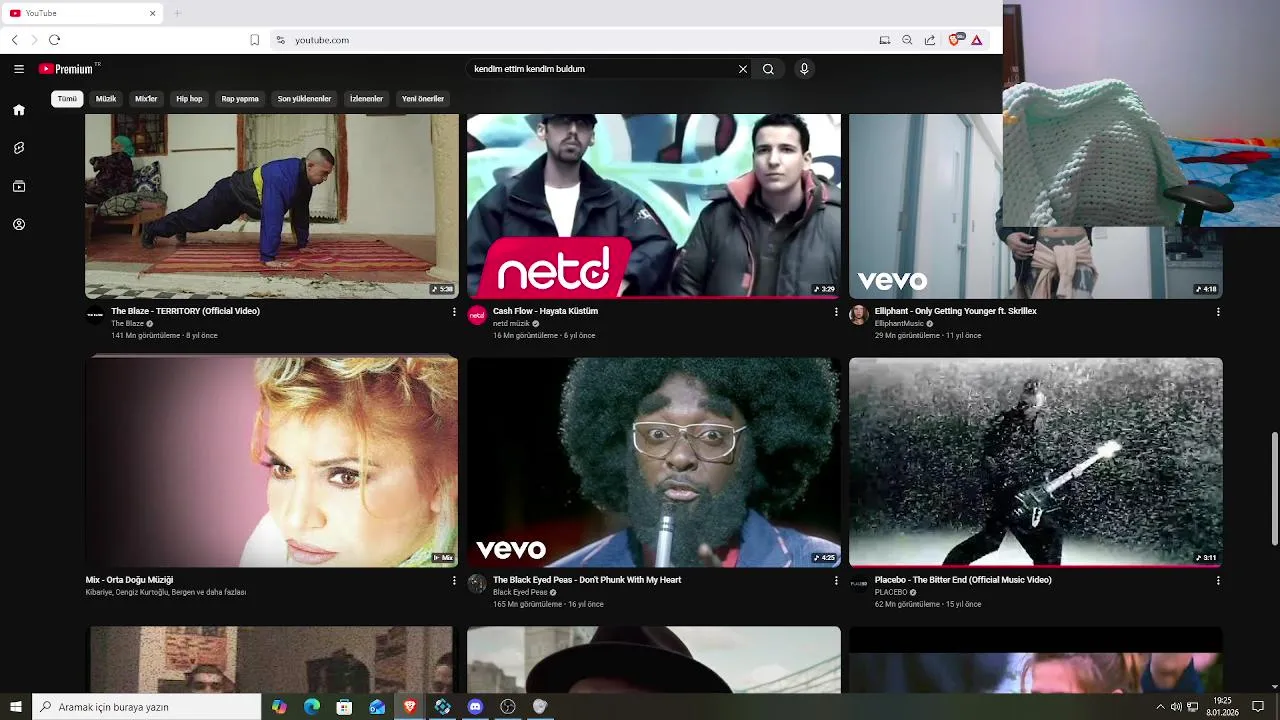
Task: Play the Placebo guitar thumbnail
Action: point(1036,462)
